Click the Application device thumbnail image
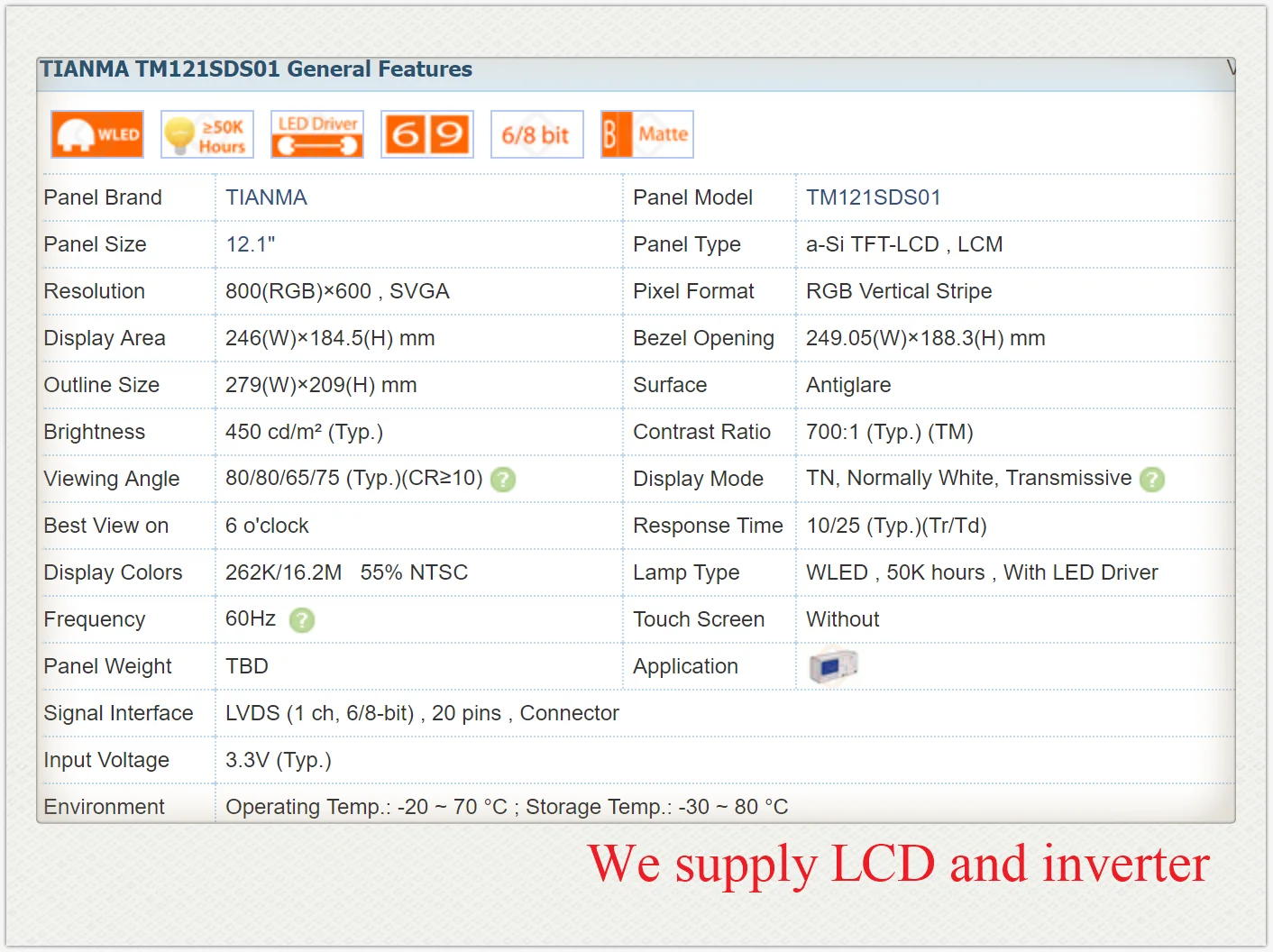Image resolution: width=1273 pixels, height=952 pixels. pos(833,666)
